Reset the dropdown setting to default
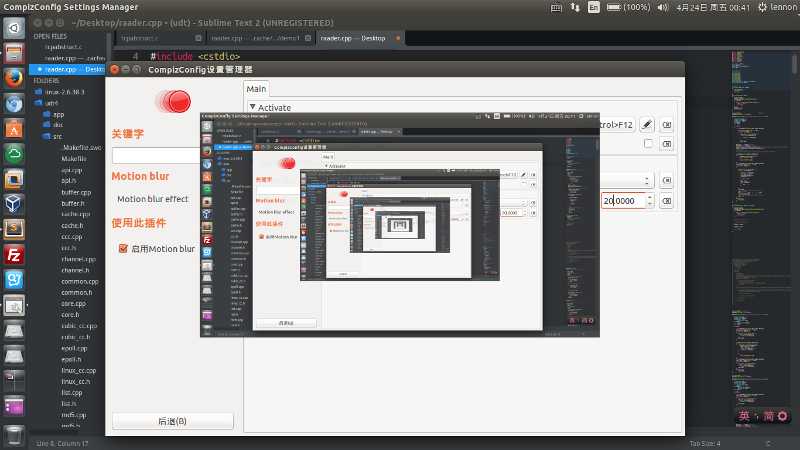This screenshot has height=450, width=800. [x=666, y=181]
